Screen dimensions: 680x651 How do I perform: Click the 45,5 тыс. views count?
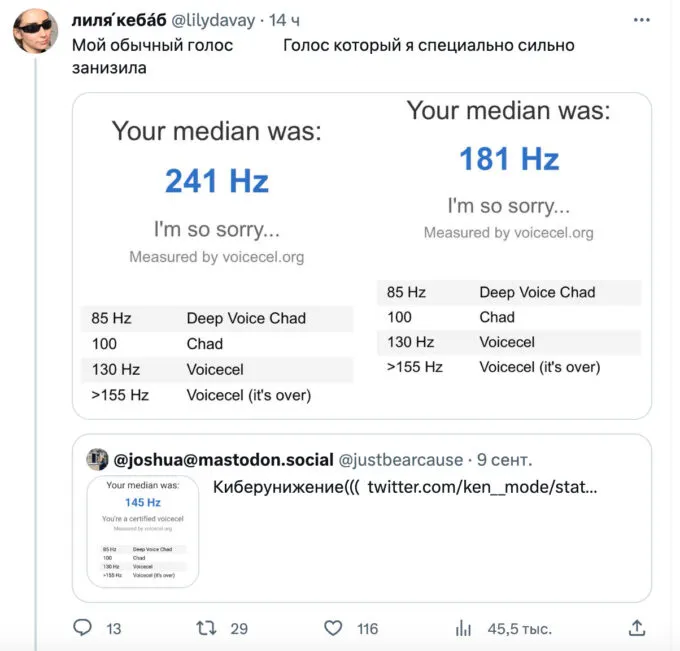[519, 628]
